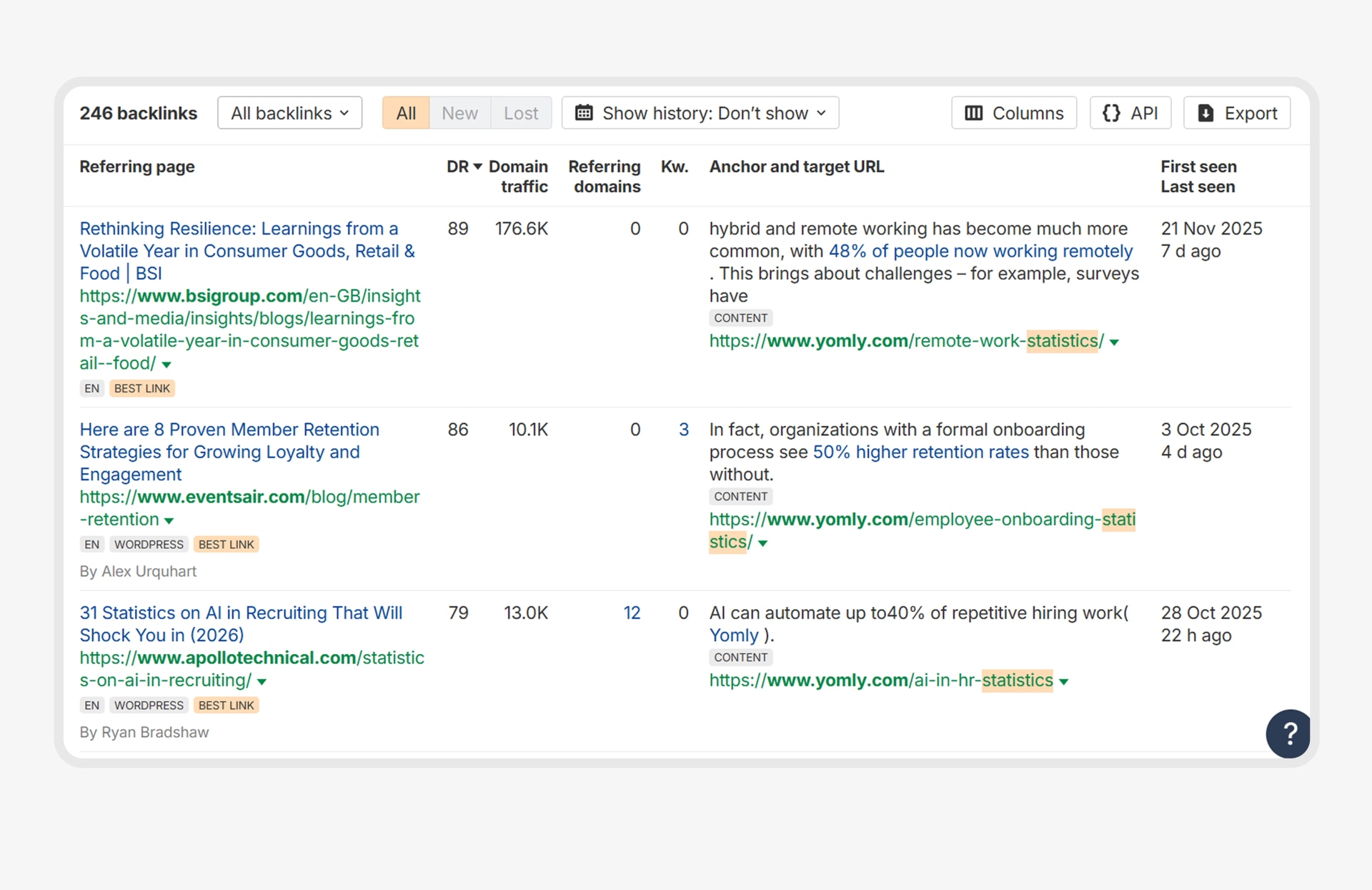Screen dimensions: 1372x890
Task: Click the API braces icon
Action: pos(1112,113)
